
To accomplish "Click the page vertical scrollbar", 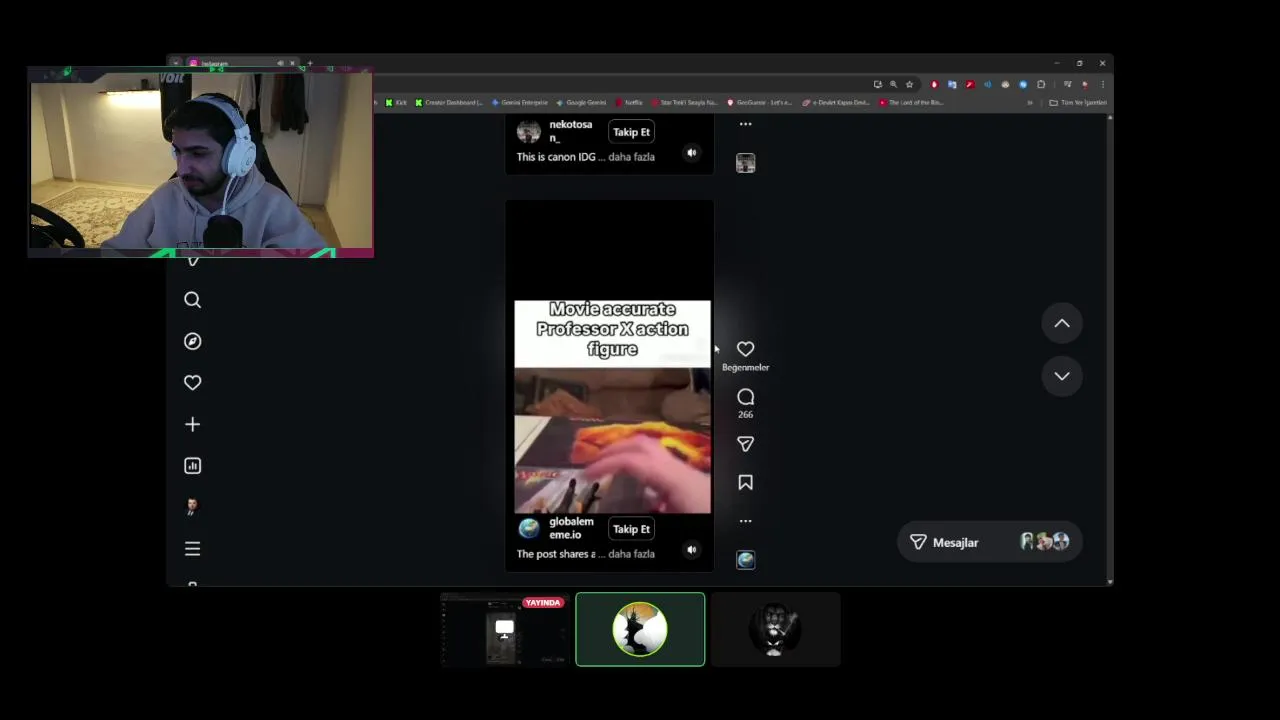I will click(x=1110, y=350).
